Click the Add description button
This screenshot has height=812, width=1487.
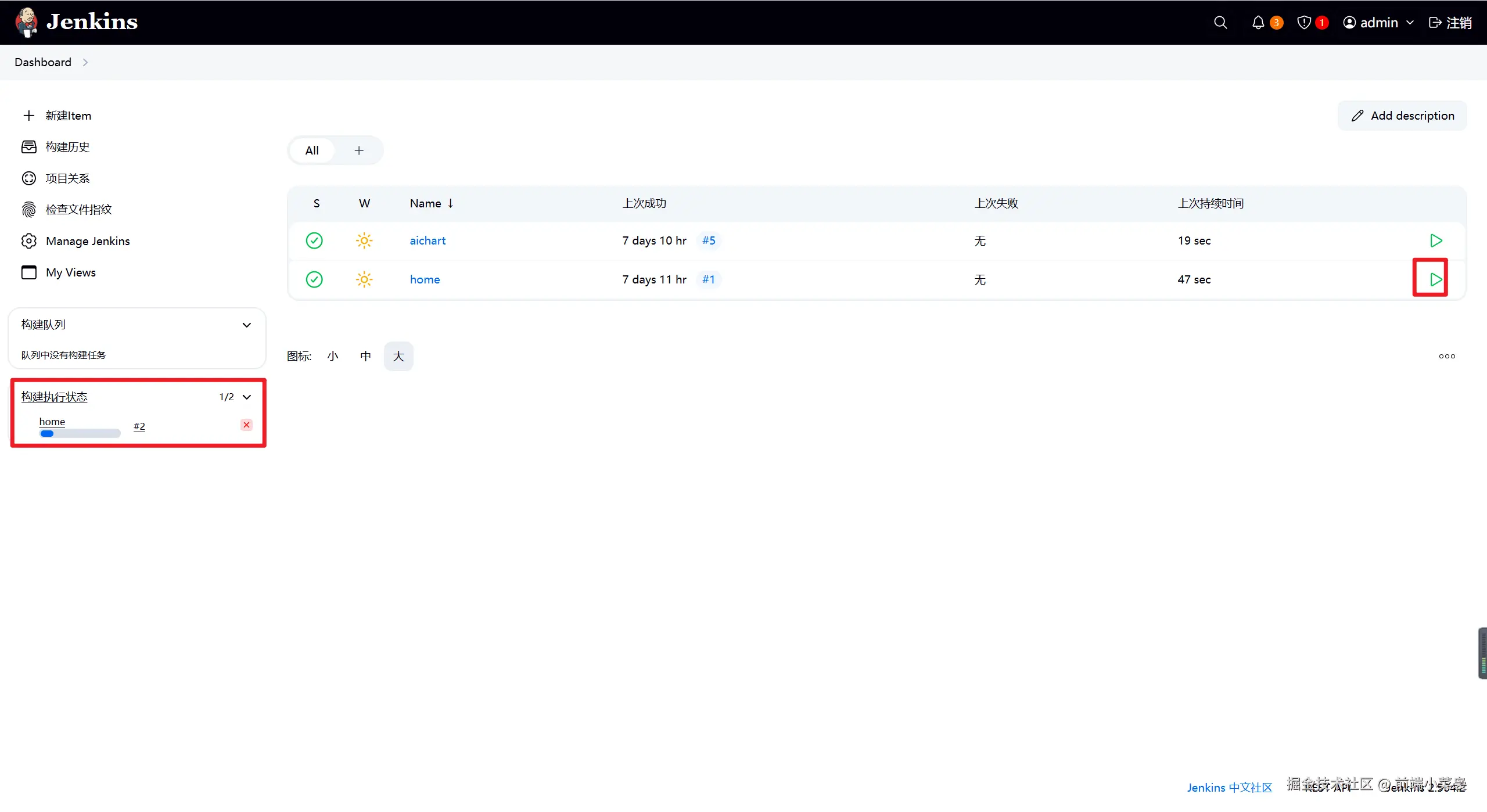point(1402,116)
